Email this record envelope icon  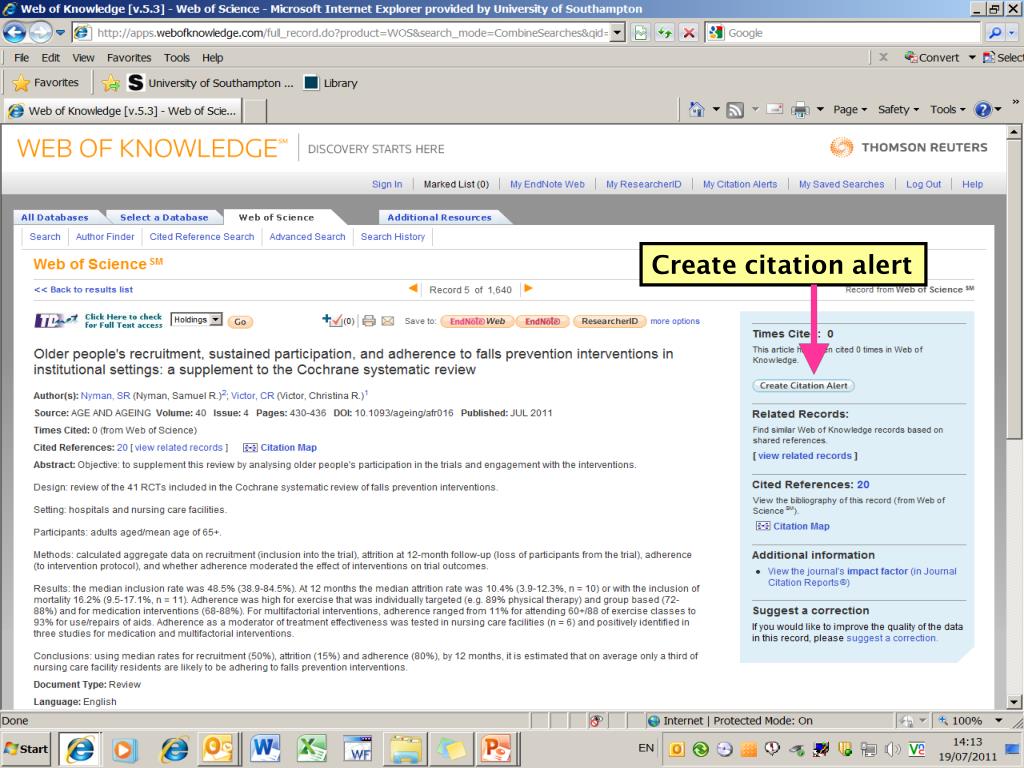[388, 321]
